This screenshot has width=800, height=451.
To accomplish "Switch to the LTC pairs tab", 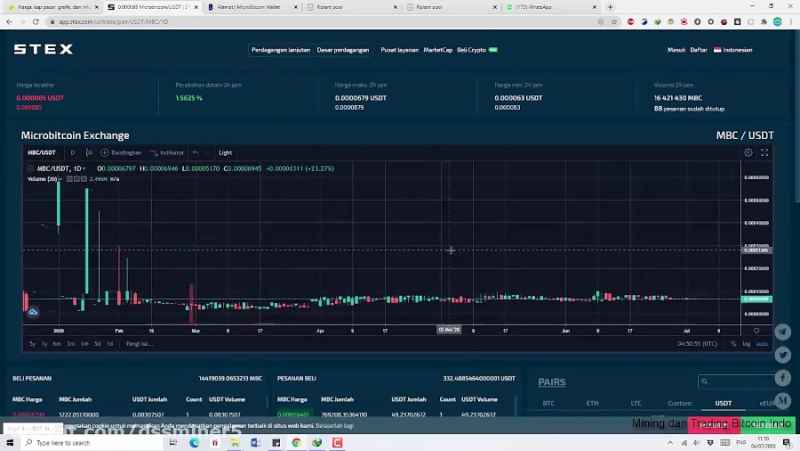I will [636, 403].
